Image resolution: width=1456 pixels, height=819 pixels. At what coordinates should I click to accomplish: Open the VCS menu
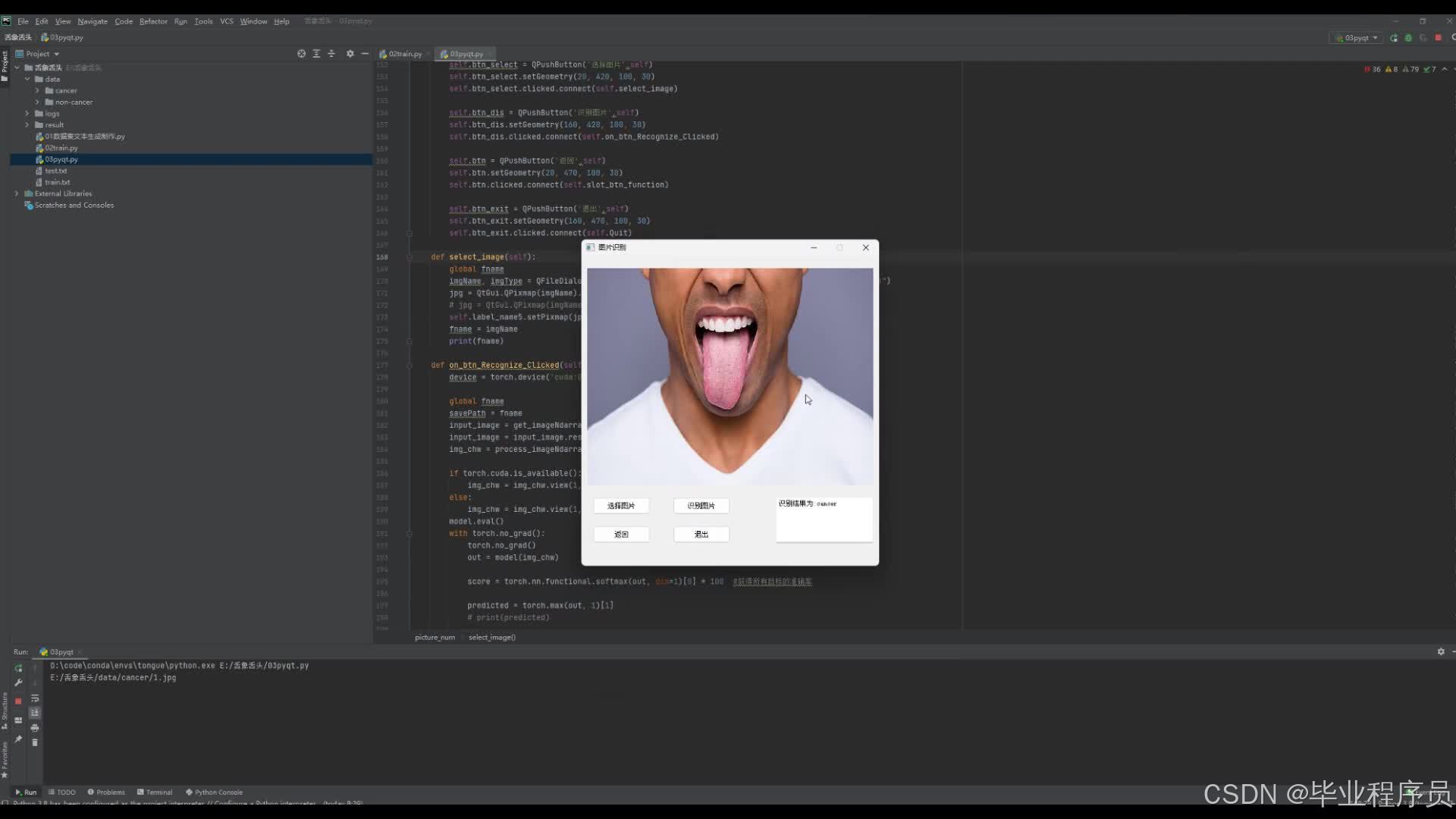point(227,21)
